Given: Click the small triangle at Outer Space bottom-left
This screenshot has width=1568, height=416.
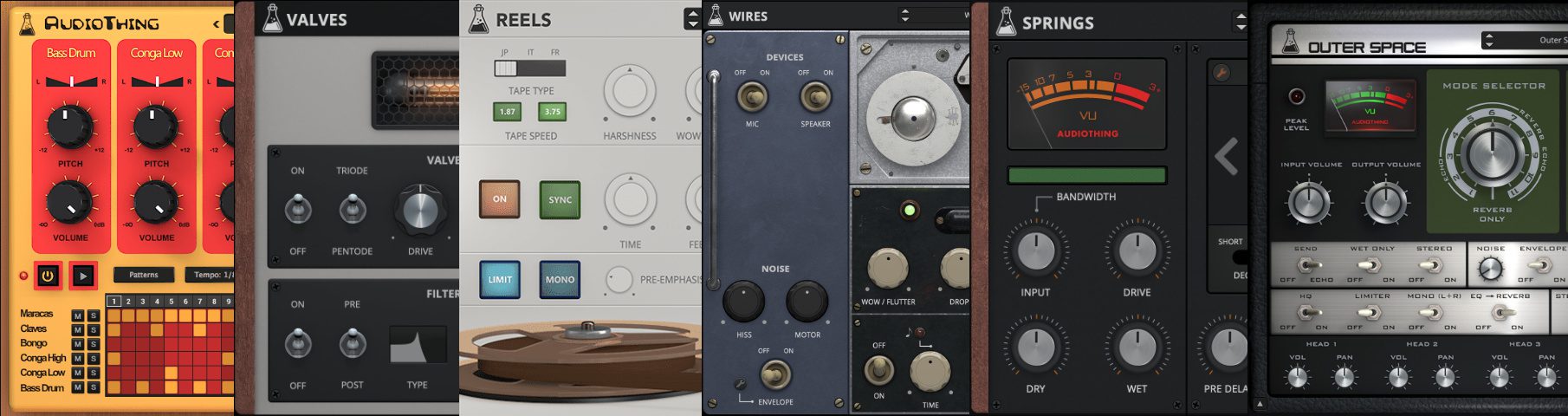Looking at the screenshot, I should [1260, 404].
